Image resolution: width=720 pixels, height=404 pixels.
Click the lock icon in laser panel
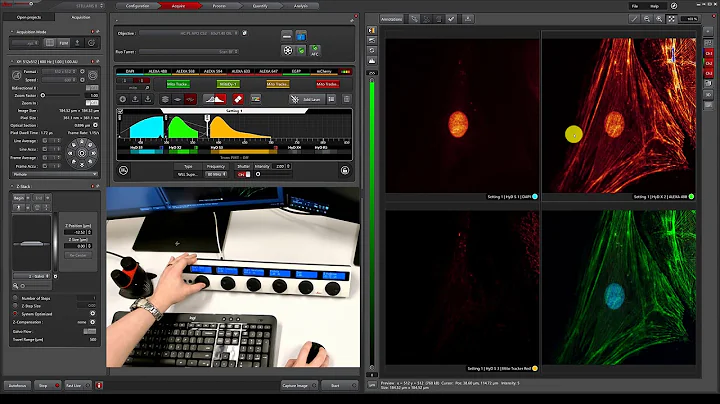point(345,171)
